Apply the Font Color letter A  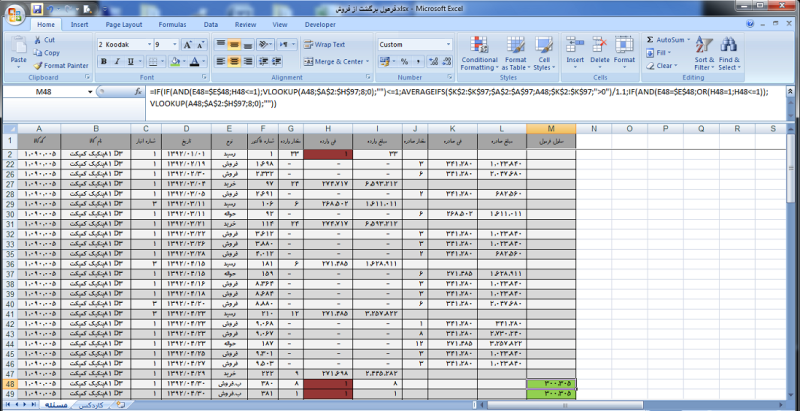coord(194,62)
